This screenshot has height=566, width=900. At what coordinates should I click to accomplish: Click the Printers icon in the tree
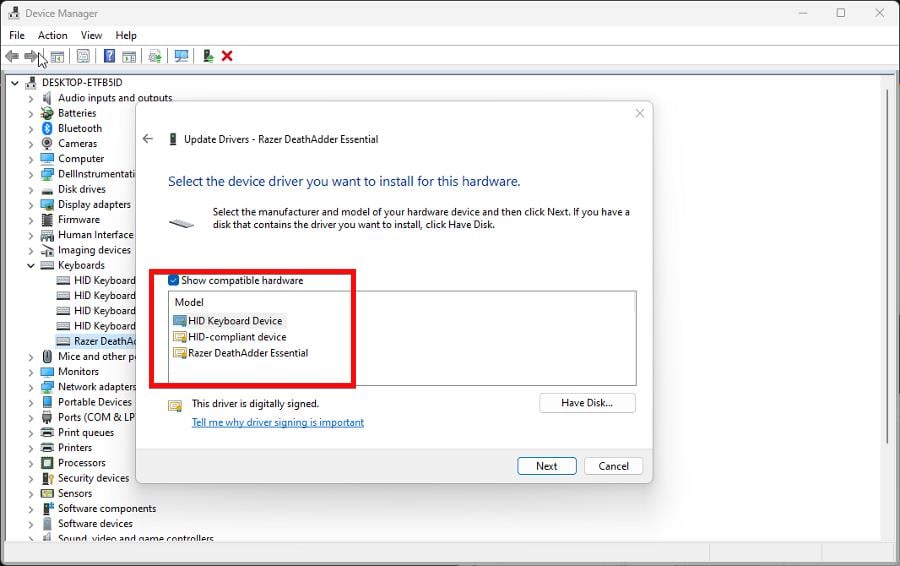(47, 448)
